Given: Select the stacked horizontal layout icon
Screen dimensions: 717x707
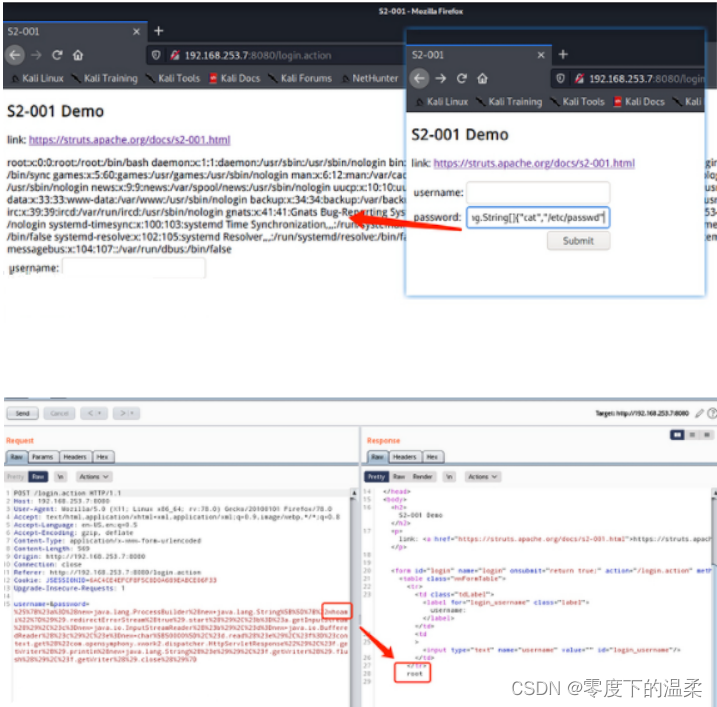Looking at the screenshot, I should tap(692, 435).
